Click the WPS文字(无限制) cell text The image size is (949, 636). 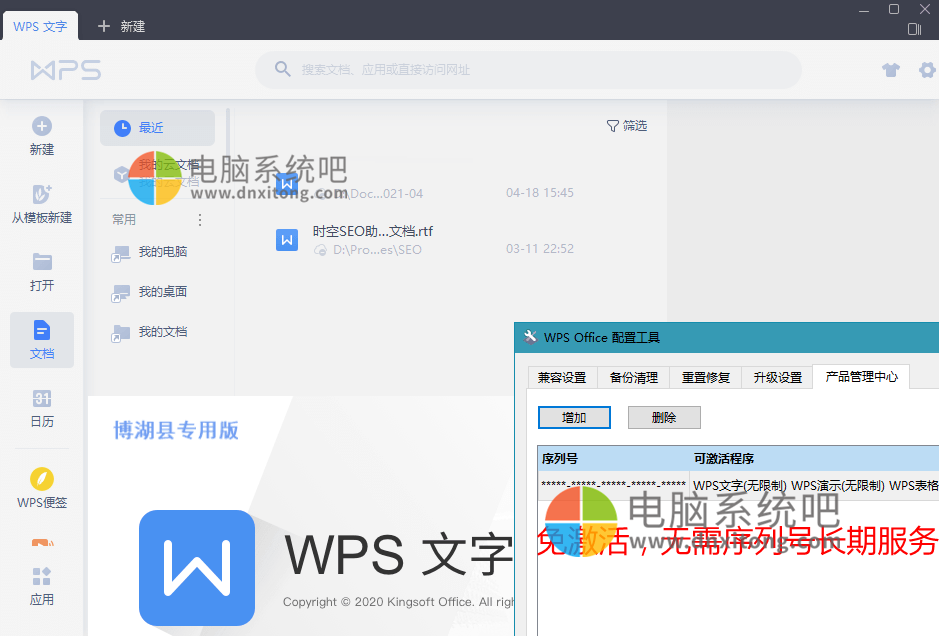740,485
